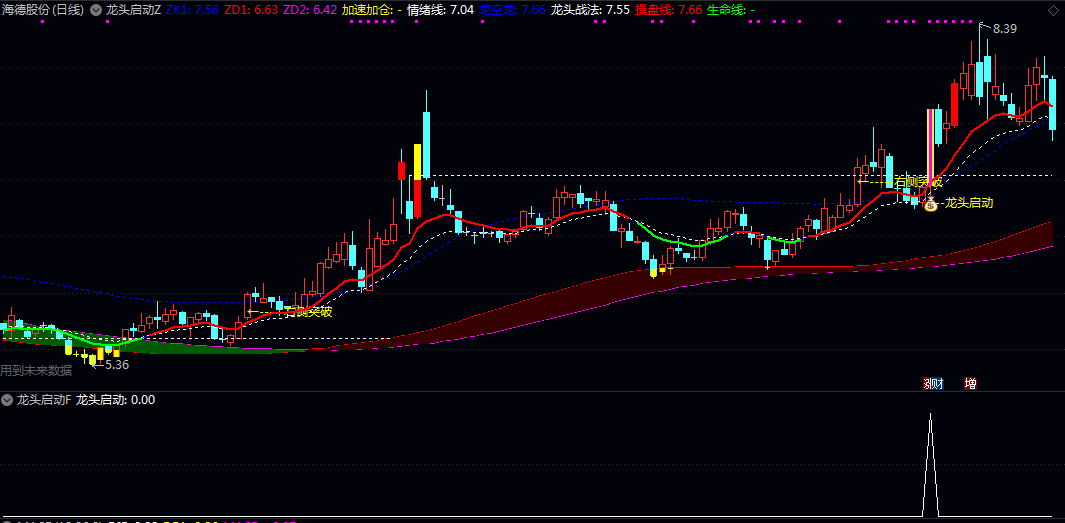Click the 财 marker at chart bottom
The height and width of the screenshot is (523, 1065).
tap(934, 383)
